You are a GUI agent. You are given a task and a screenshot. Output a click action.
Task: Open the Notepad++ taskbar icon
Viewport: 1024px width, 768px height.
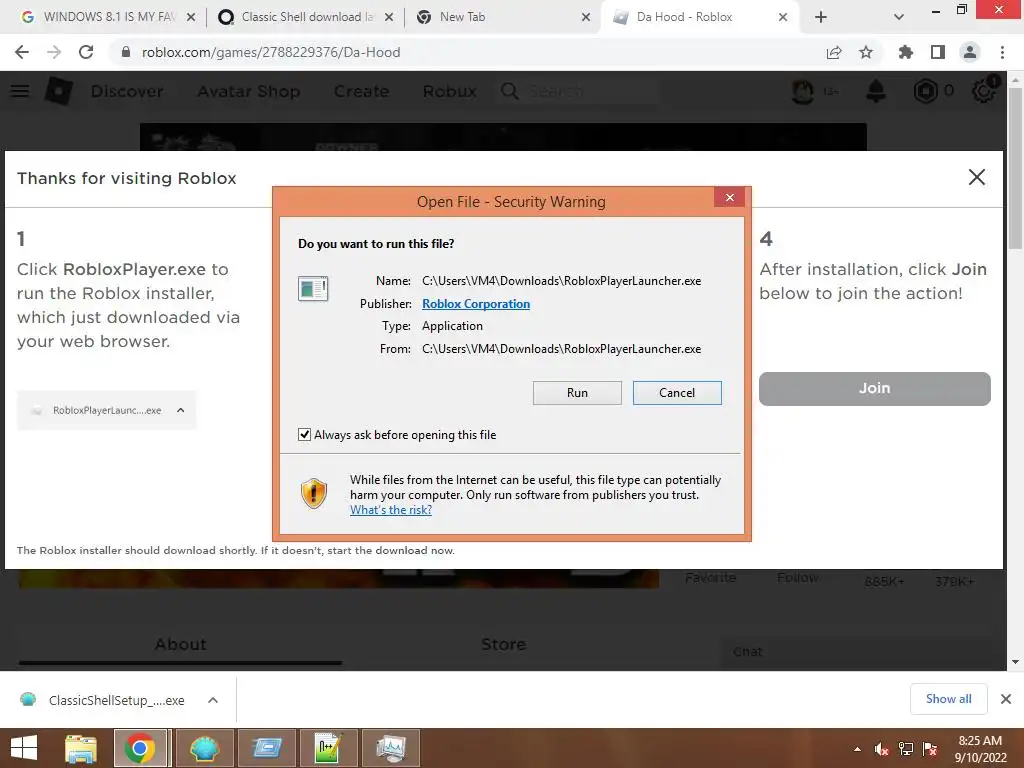(x=328, y=748)
